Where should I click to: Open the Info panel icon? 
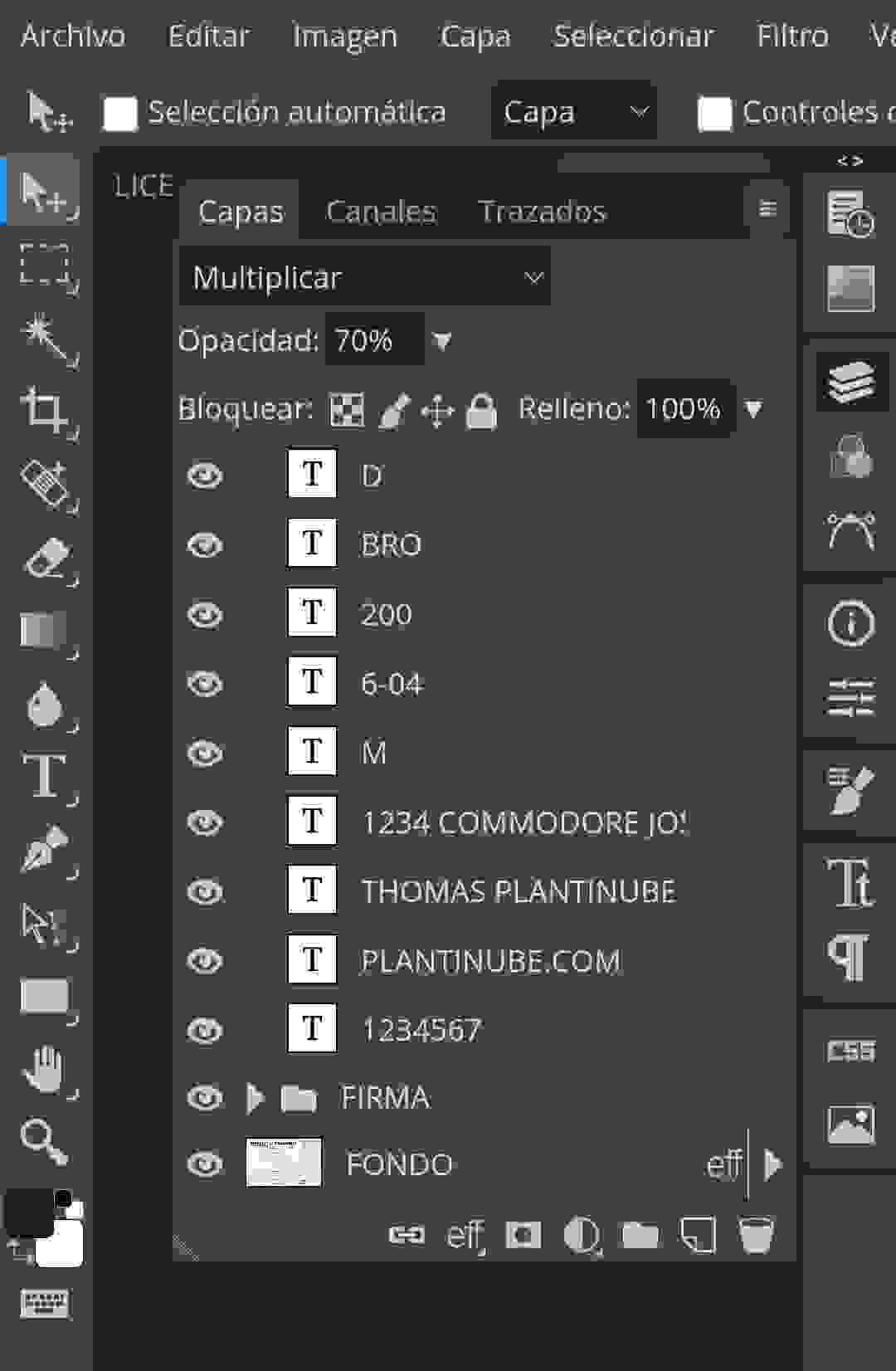(x=850, y=622)
